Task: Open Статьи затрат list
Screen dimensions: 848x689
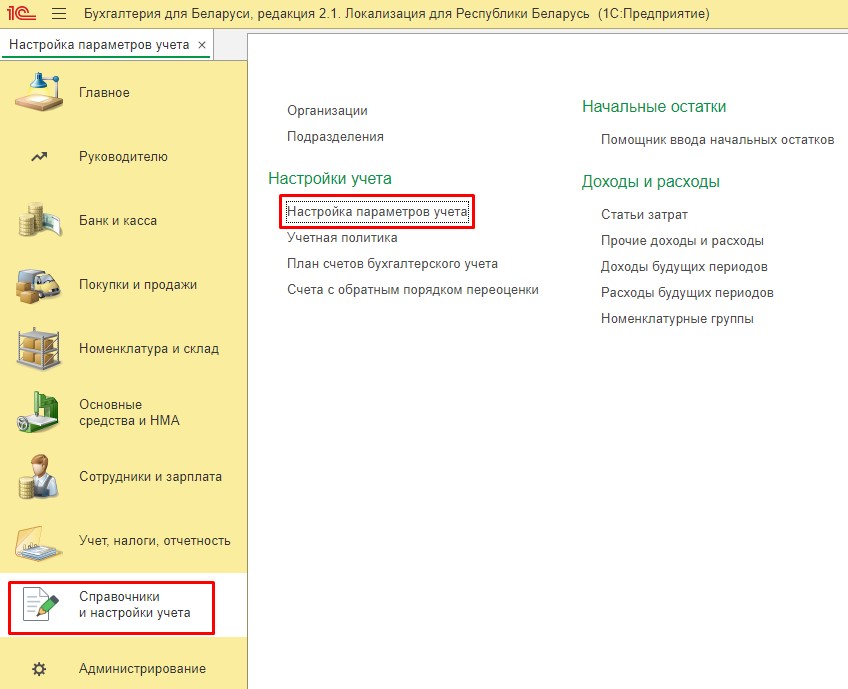Action: coord(644,215)
